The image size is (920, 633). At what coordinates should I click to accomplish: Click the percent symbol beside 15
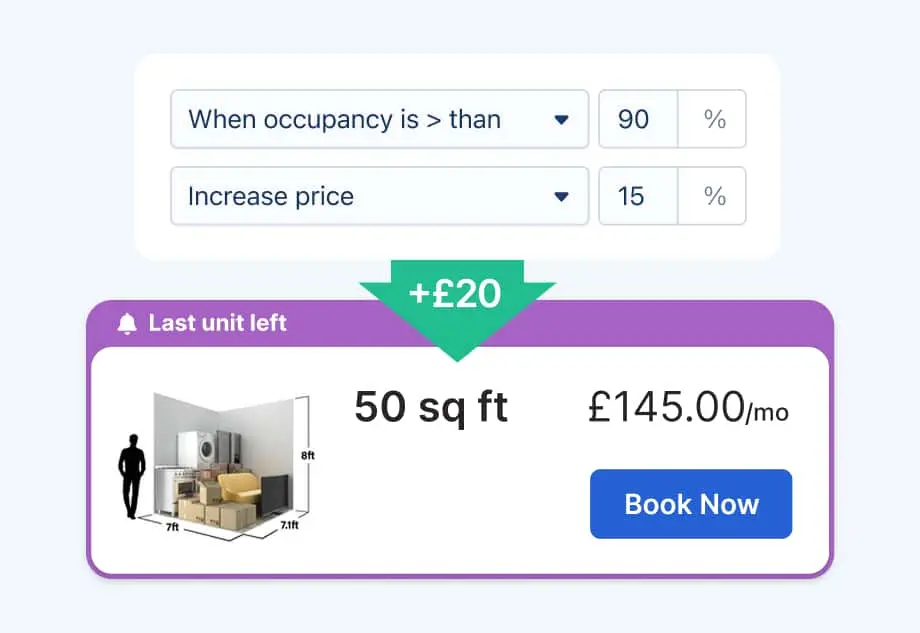point(713,196)
